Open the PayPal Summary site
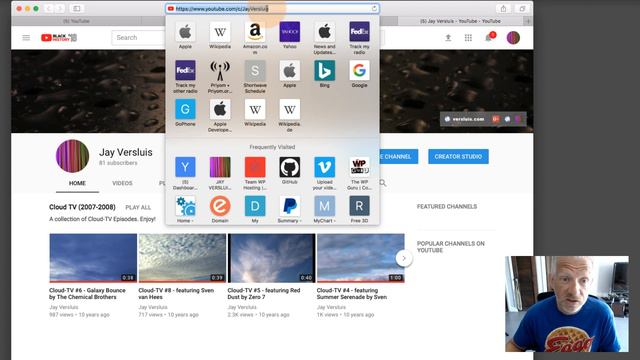 point(289,206)
